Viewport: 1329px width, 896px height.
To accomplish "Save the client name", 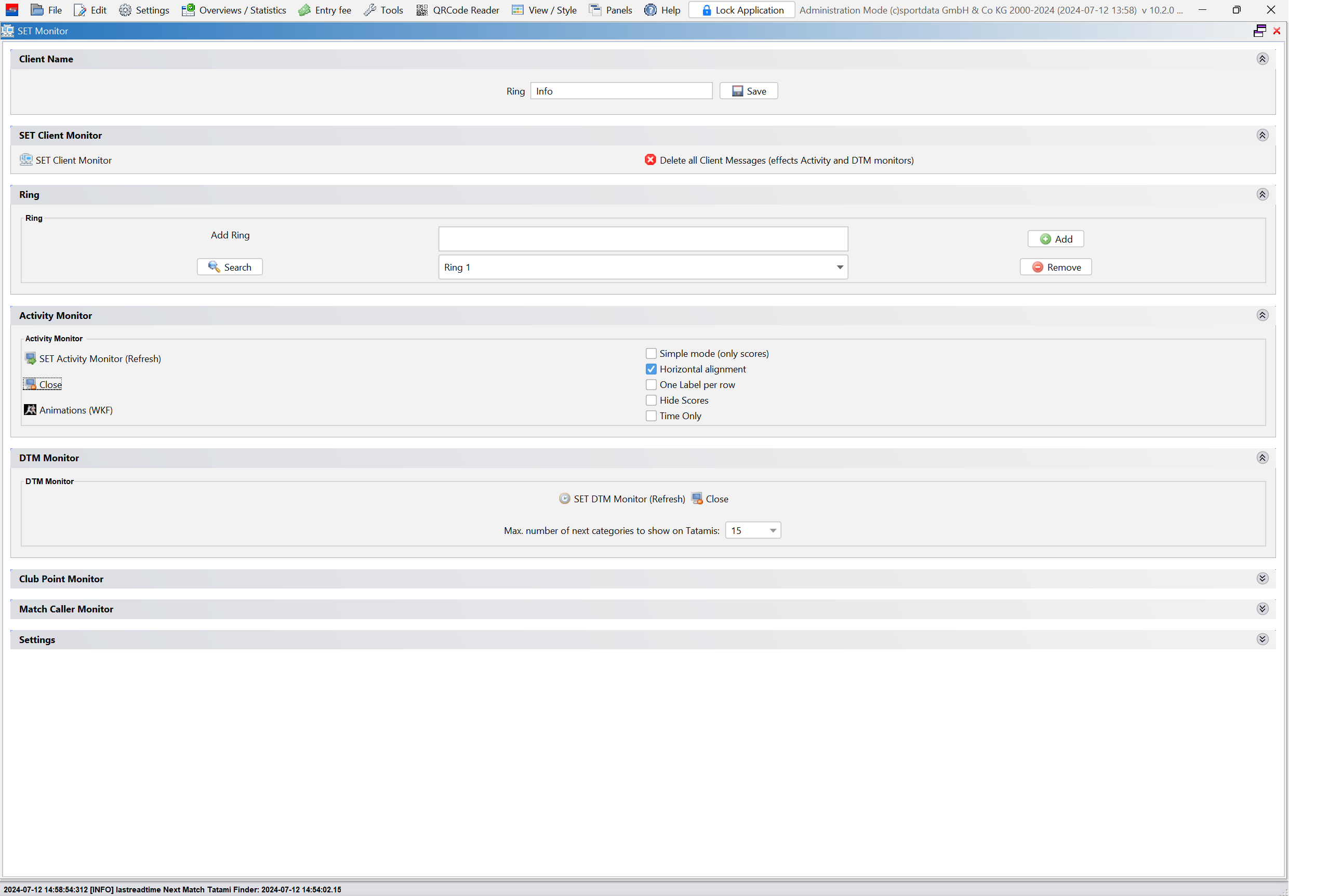I will [748, 91].
